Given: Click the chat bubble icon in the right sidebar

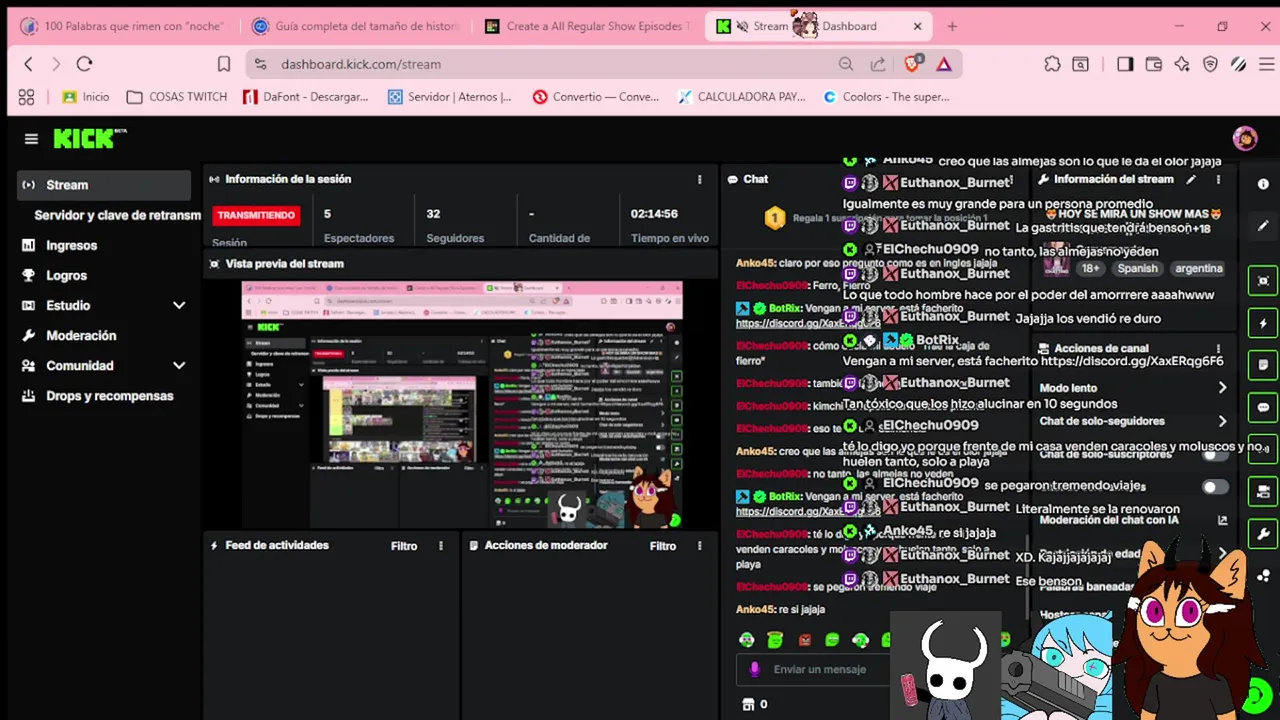Looking at the screenshot, I should (1263, 408).
